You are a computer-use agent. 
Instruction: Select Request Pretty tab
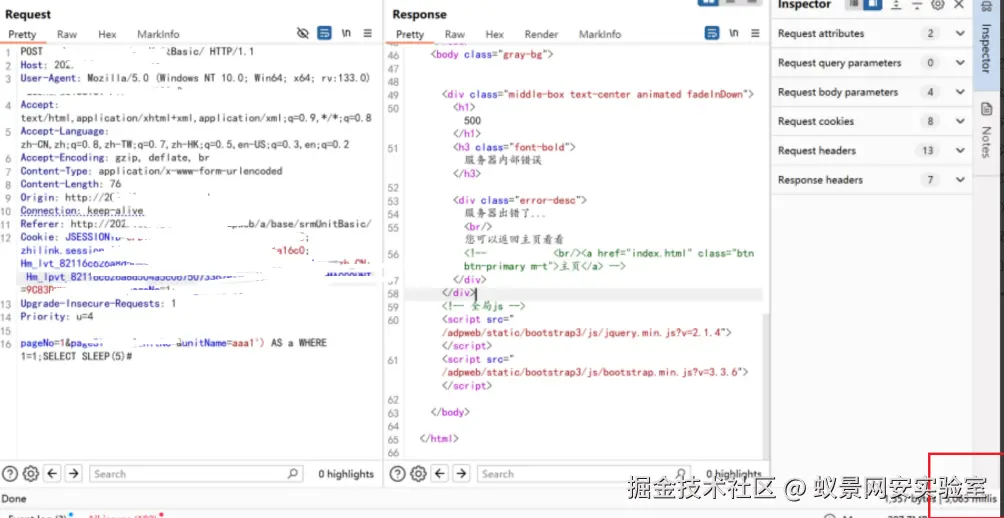[22, 35]
